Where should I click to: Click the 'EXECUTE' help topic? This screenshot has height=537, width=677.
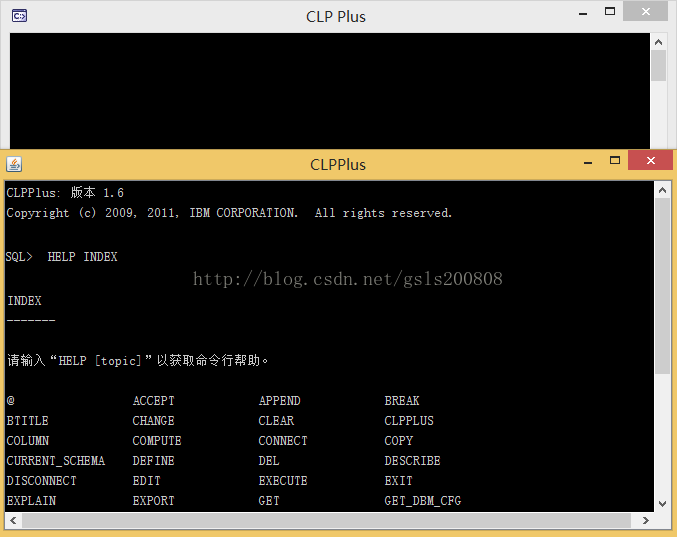tap(283, 481)
